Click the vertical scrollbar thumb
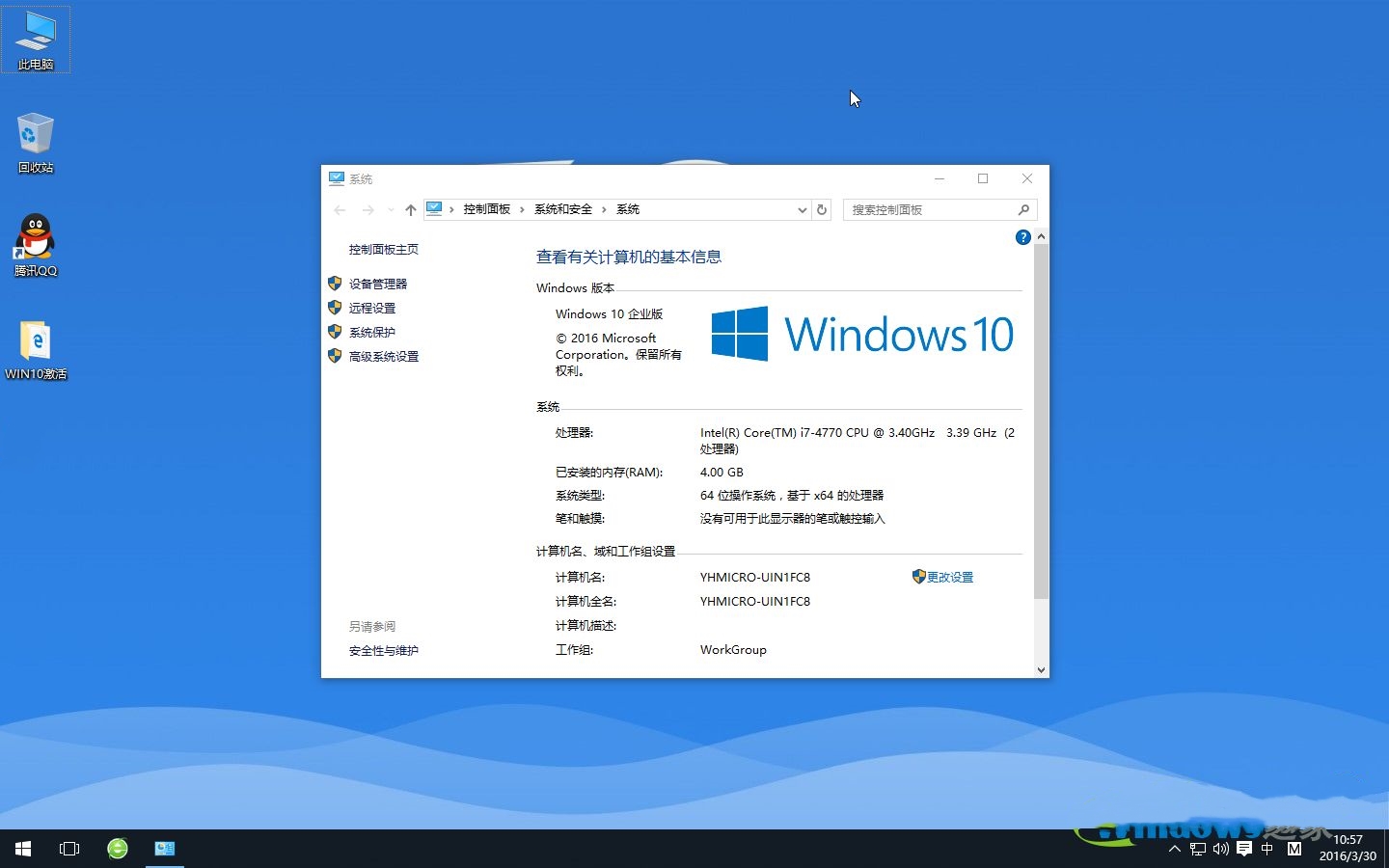The image size is (1389, 868). pos(1041,421)
